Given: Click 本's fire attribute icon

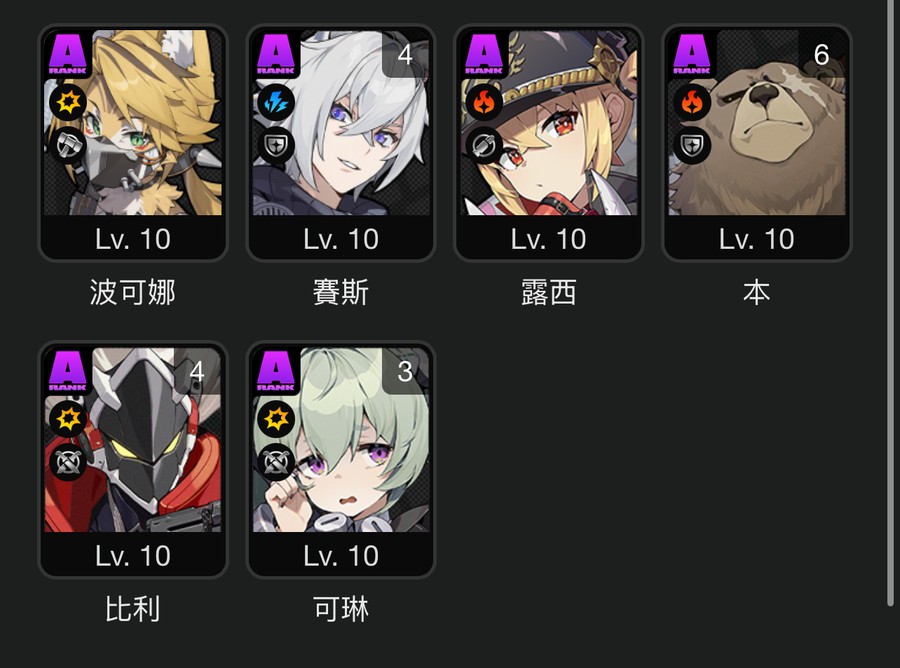Looking at the screenshot, I should [692, 103].
